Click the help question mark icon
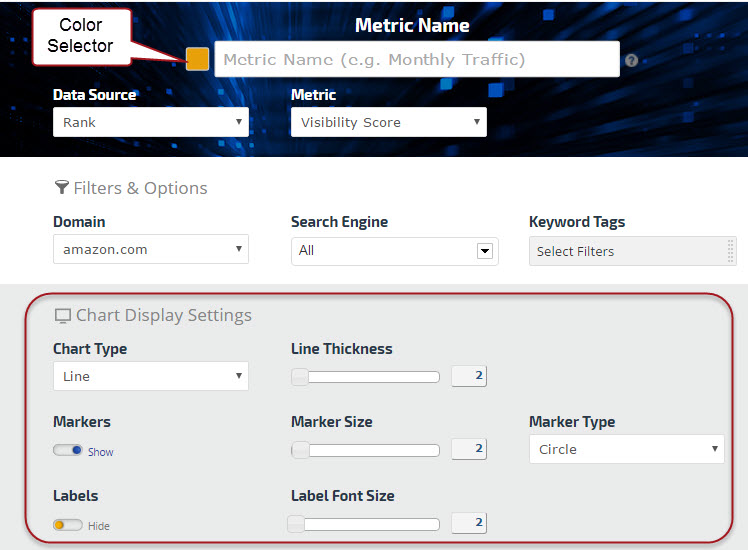This screenshot has width=748, height=550. [631, 60]
